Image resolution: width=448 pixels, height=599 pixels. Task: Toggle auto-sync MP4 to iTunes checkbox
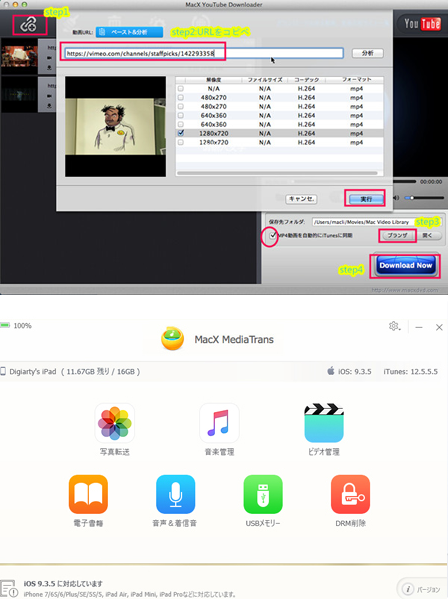[272, 235]
